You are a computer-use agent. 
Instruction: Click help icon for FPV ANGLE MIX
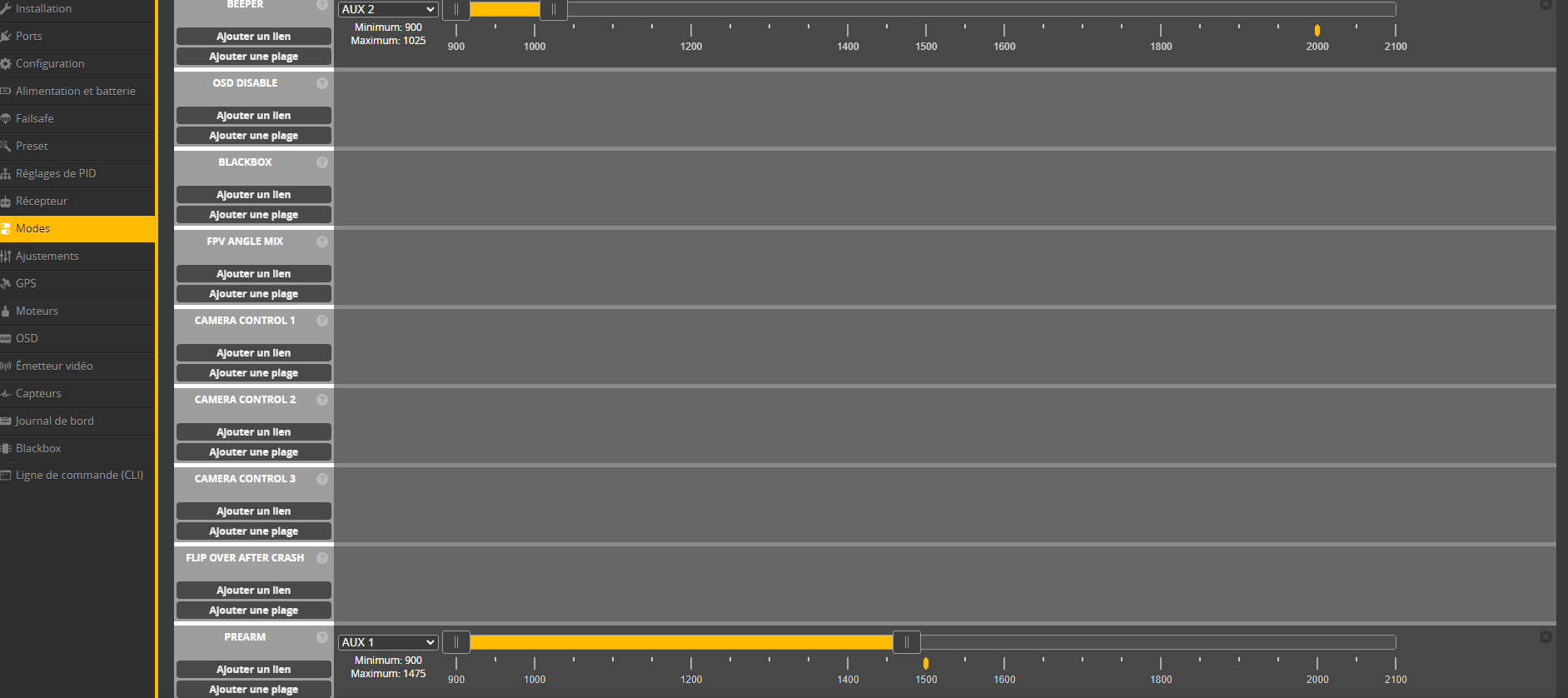pos(322,242)
